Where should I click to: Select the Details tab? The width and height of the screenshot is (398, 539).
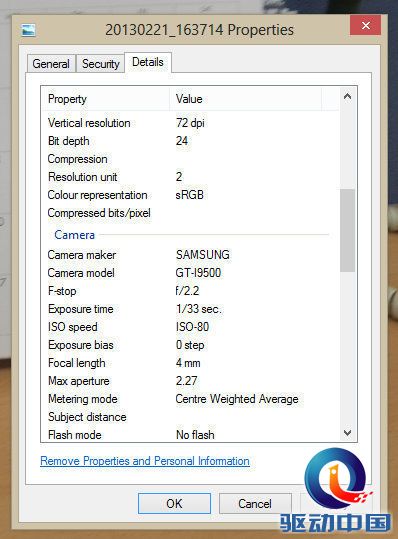click(148, 62)
